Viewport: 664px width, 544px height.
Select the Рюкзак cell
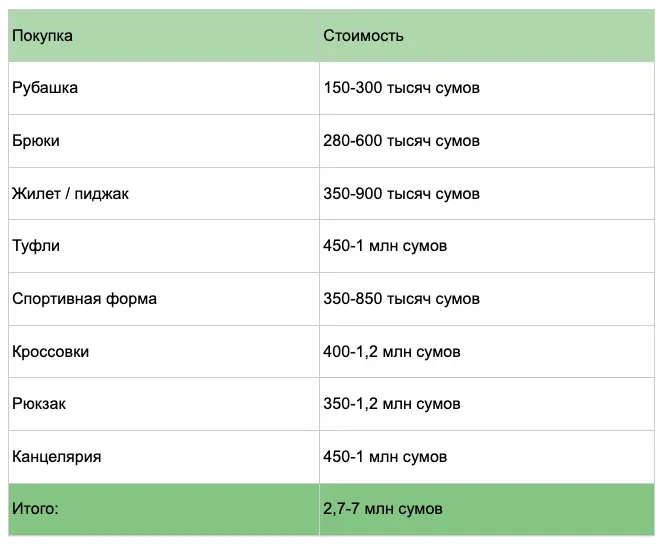(163, 404)
